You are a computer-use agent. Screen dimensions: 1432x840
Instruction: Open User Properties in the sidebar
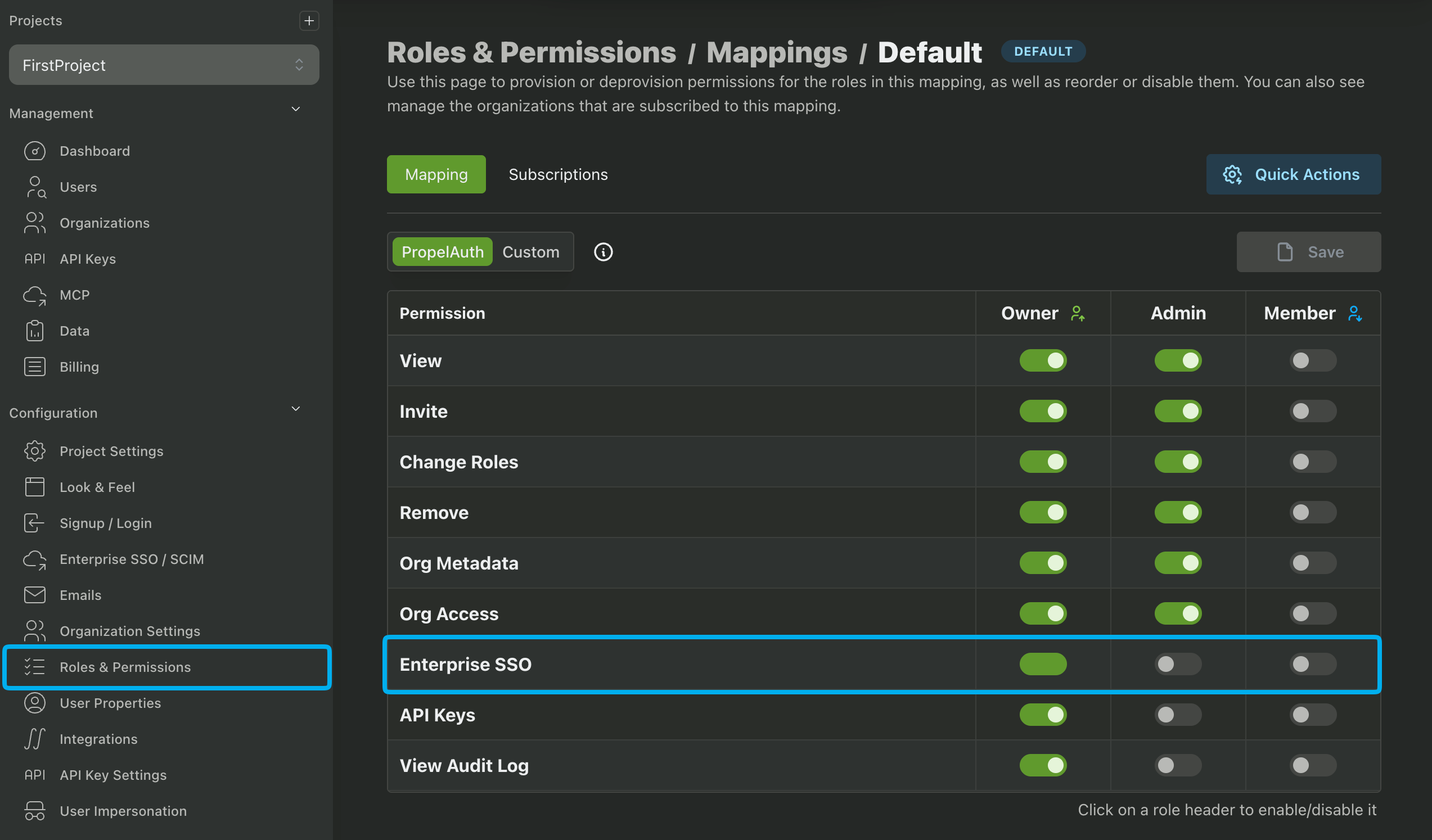point(110,703)
